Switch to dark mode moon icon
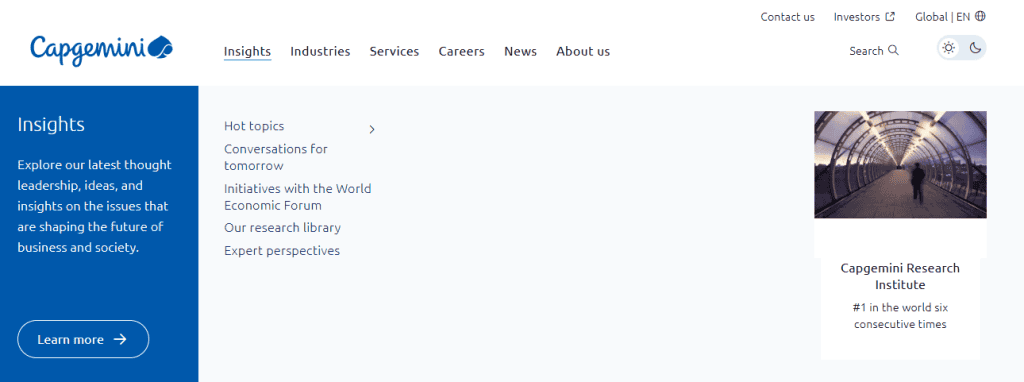This screenshot has width=1024, height=382. [976, 48]
